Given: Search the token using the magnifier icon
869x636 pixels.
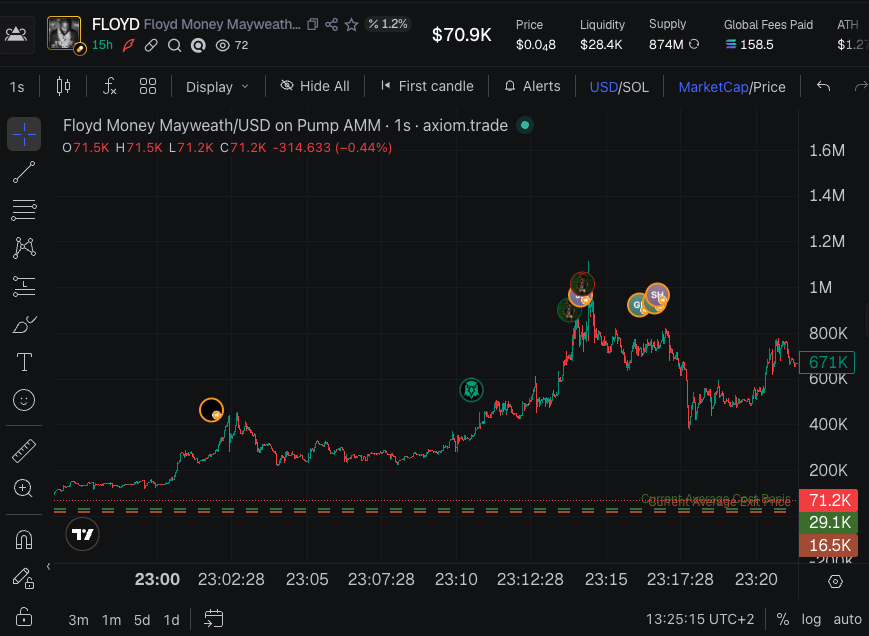Looking at the screenshot, I should coord(175,45).
